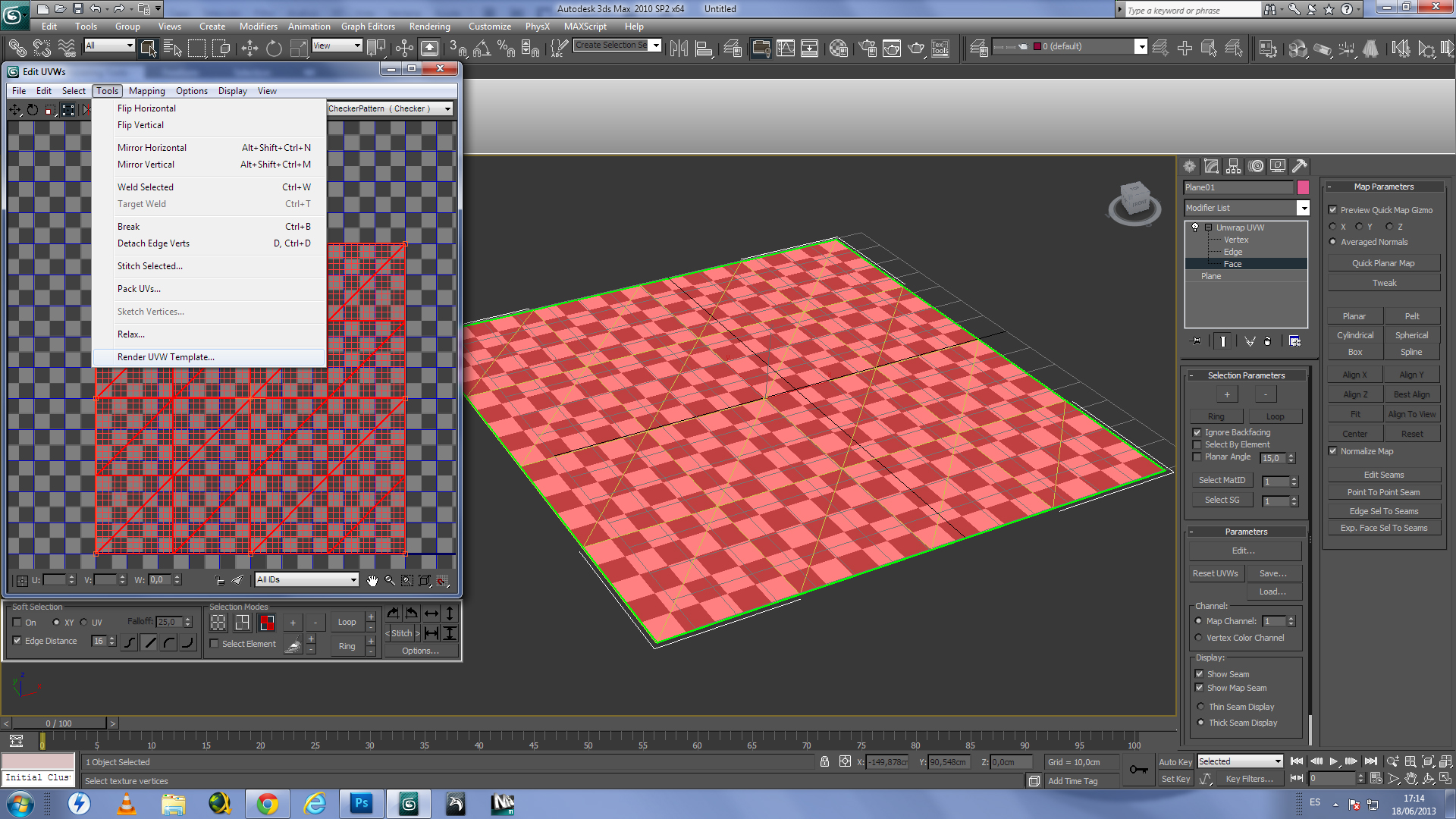
Task: Click the Quick Planar Map button
Action: pyautogui.click(x=1382, y=263)
